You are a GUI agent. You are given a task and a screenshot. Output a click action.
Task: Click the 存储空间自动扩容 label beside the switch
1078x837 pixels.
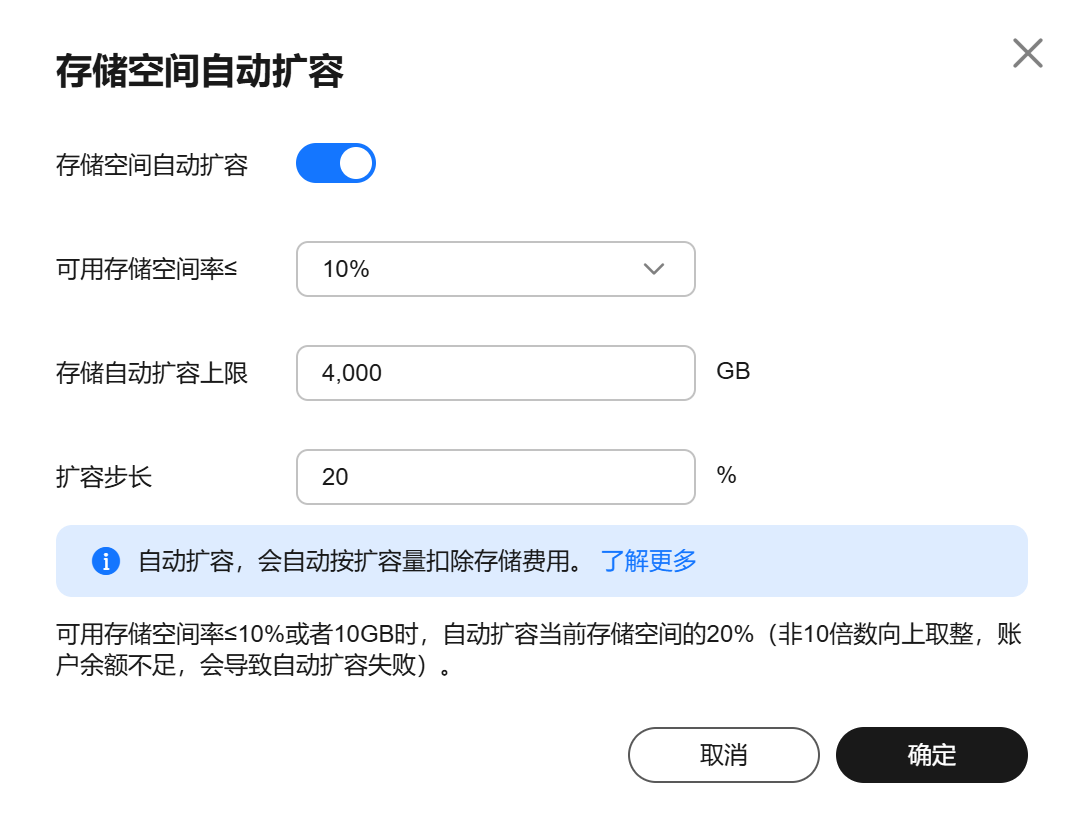(x=152, y=165)
